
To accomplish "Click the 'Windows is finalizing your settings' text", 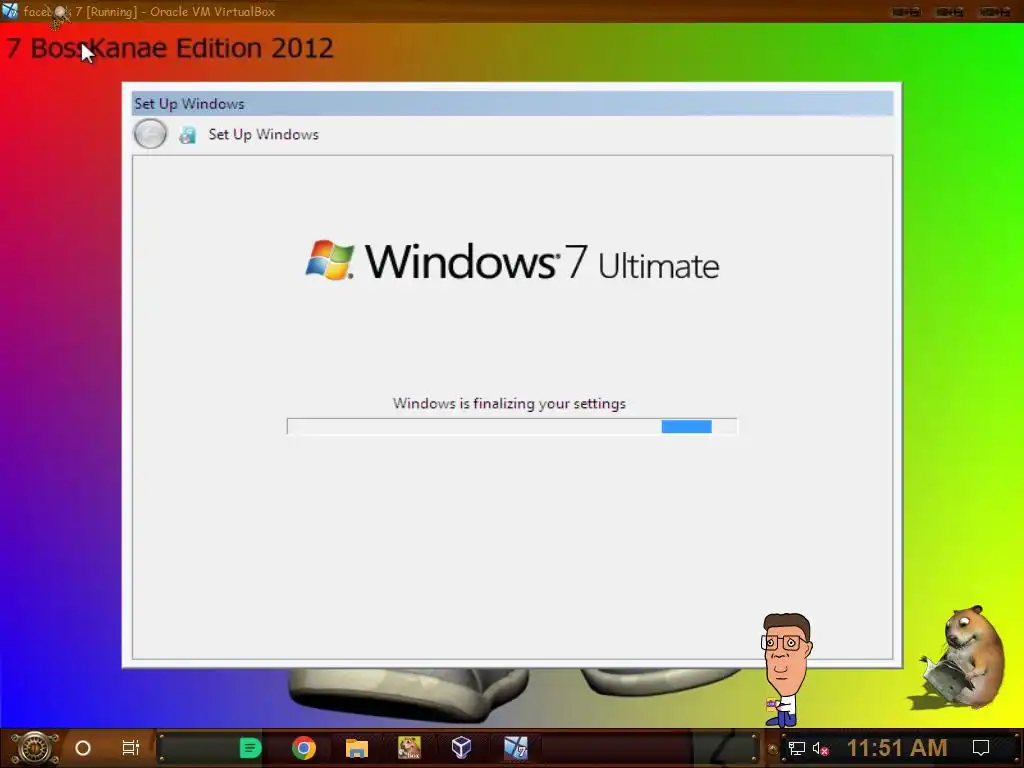I will (x=509, y=404).
